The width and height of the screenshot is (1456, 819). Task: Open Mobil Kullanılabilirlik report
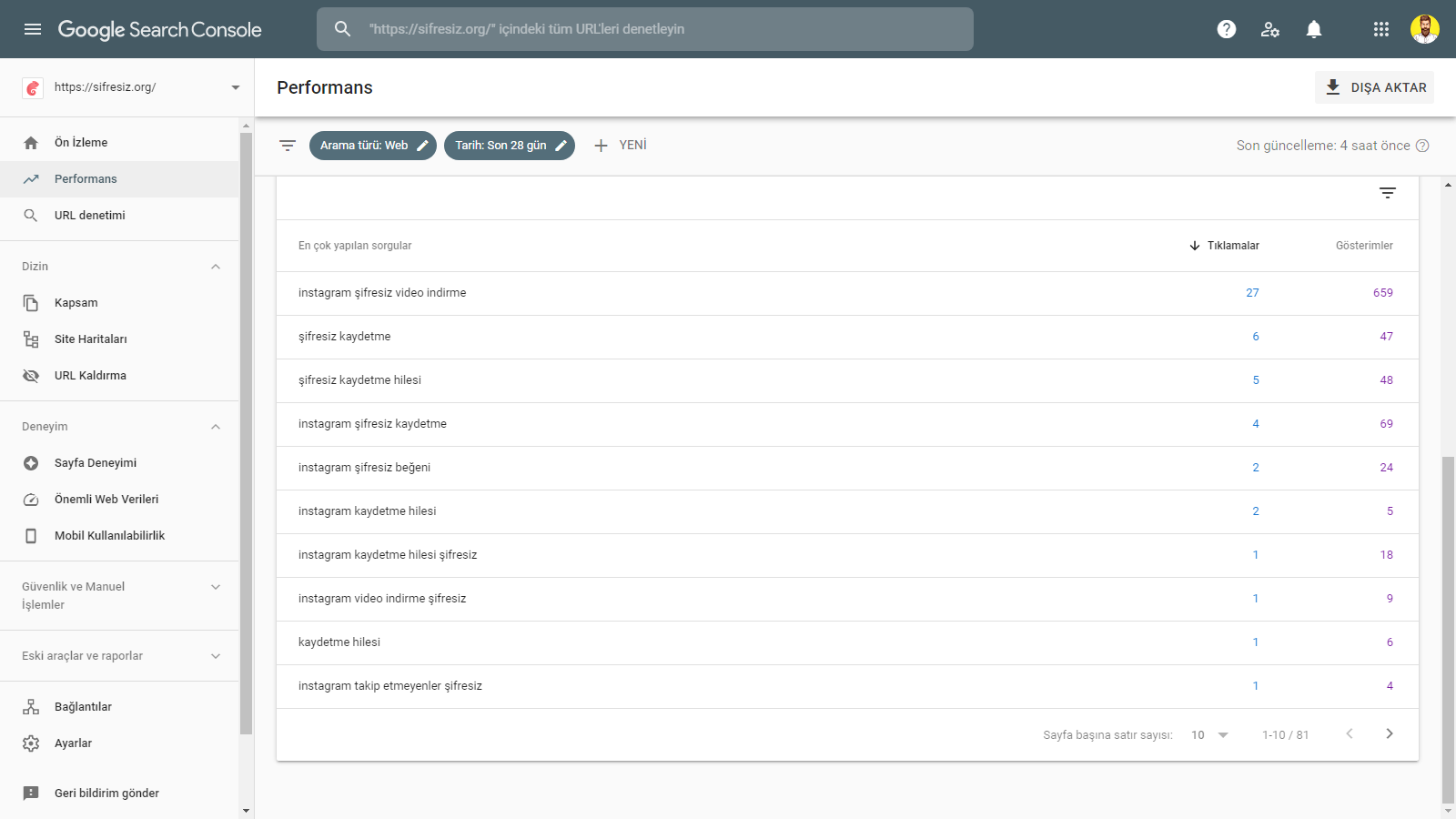click(119, 536)
